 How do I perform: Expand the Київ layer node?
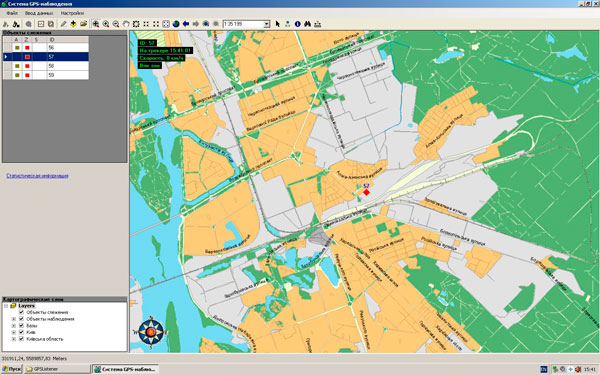click(14, 332)
